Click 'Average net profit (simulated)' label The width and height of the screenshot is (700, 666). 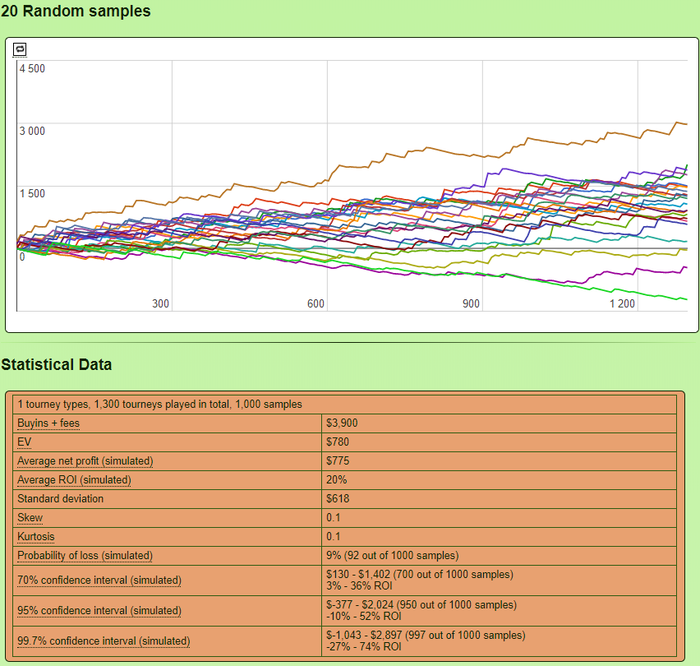tap(85, 461)
